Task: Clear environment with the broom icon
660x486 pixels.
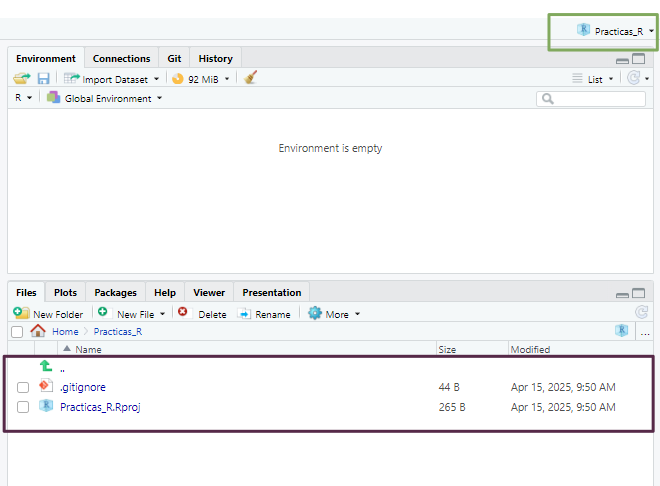Action: [251, 78]
